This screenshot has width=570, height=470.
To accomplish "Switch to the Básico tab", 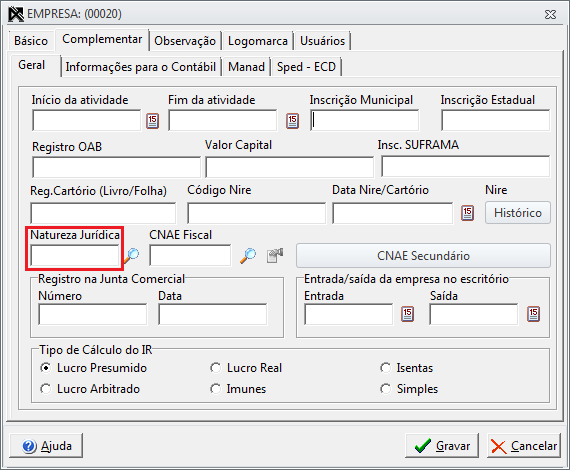I will [31, 41].
